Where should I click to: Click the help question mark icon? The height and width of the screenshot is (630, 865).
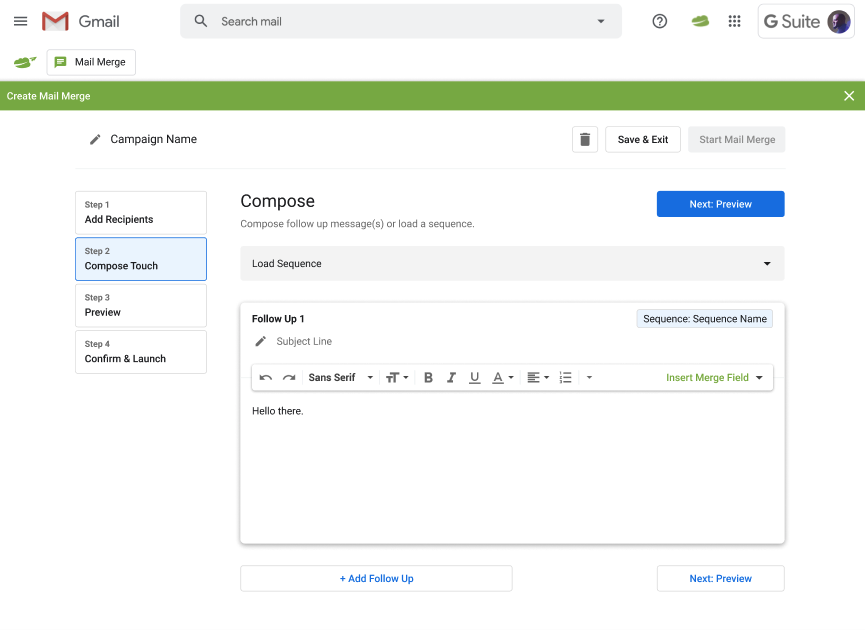pos(659,21)
